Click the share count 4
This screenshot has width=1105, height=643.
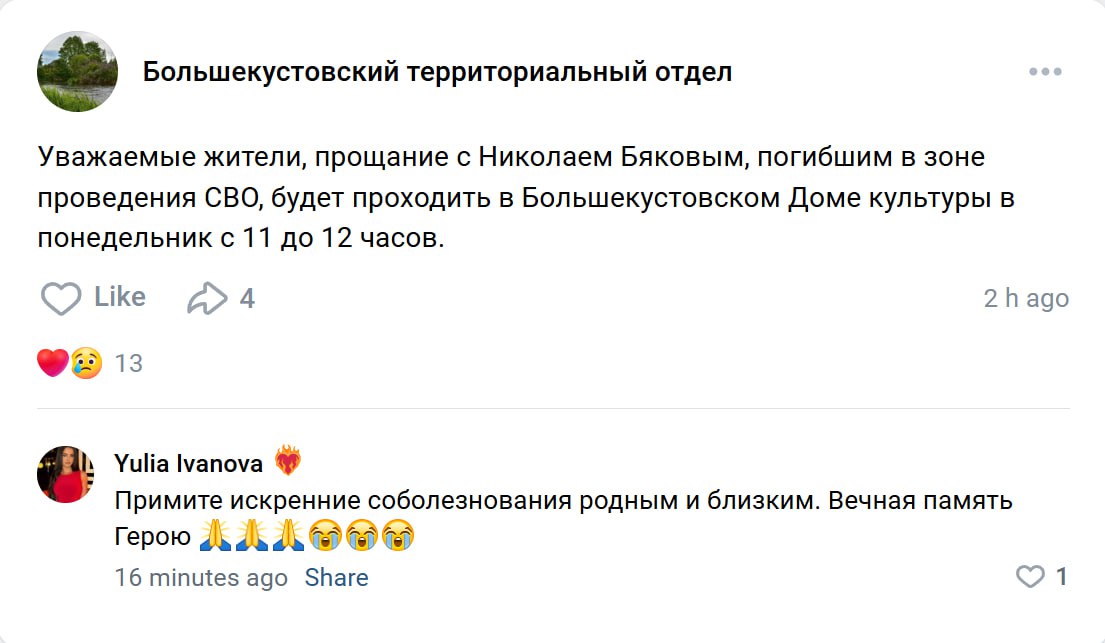[247, 298]
